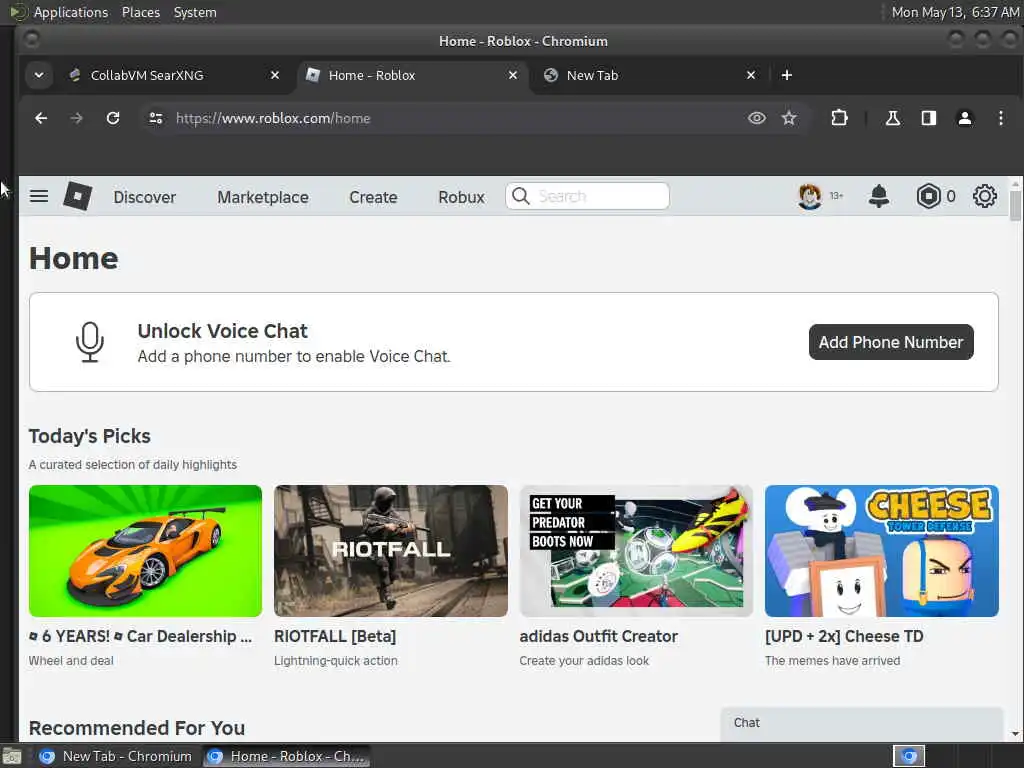Open the browser extensions puzzle icon
Screen dimensions: 1024x768
(839, 118)
